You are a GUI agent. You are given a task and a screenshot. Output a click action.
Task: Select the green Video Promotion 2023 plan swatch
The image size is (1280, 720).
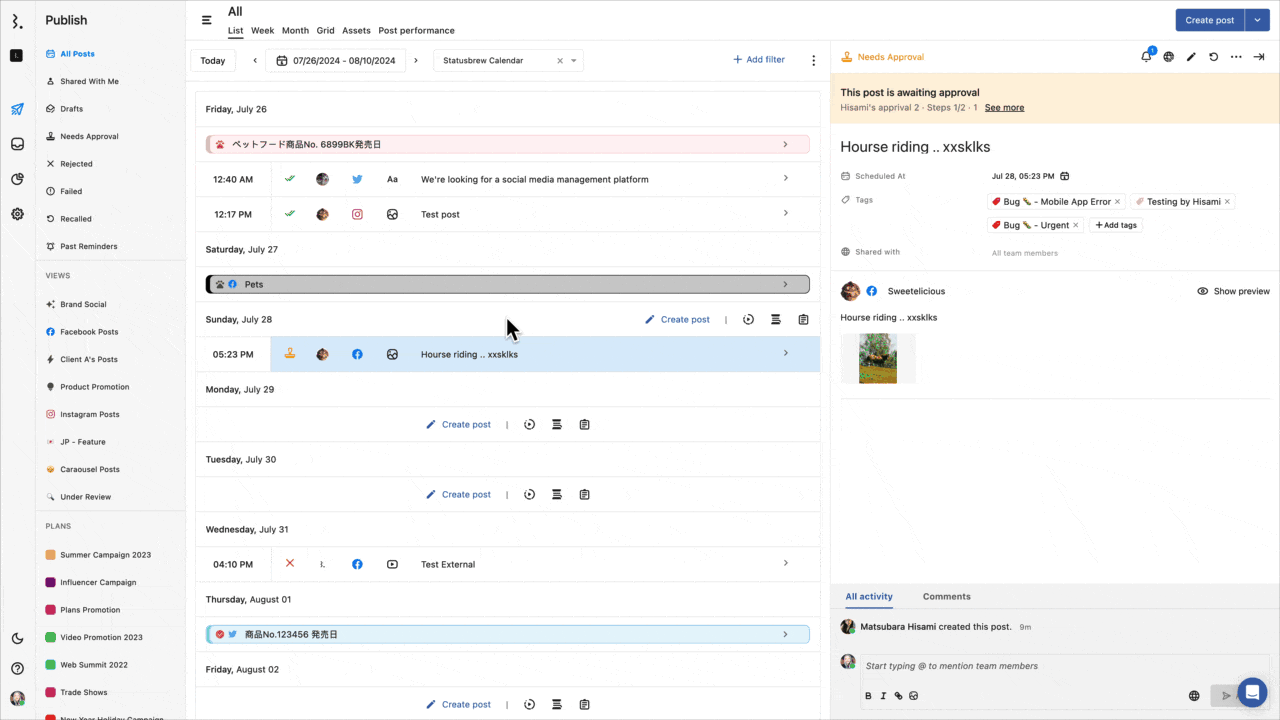click(x=51, y=637)
